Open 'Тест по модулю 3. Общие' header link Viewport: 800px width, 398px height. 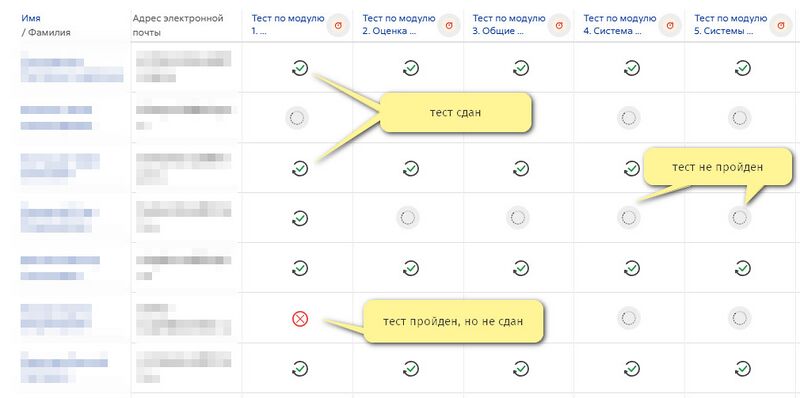click(x=509, y=24)
